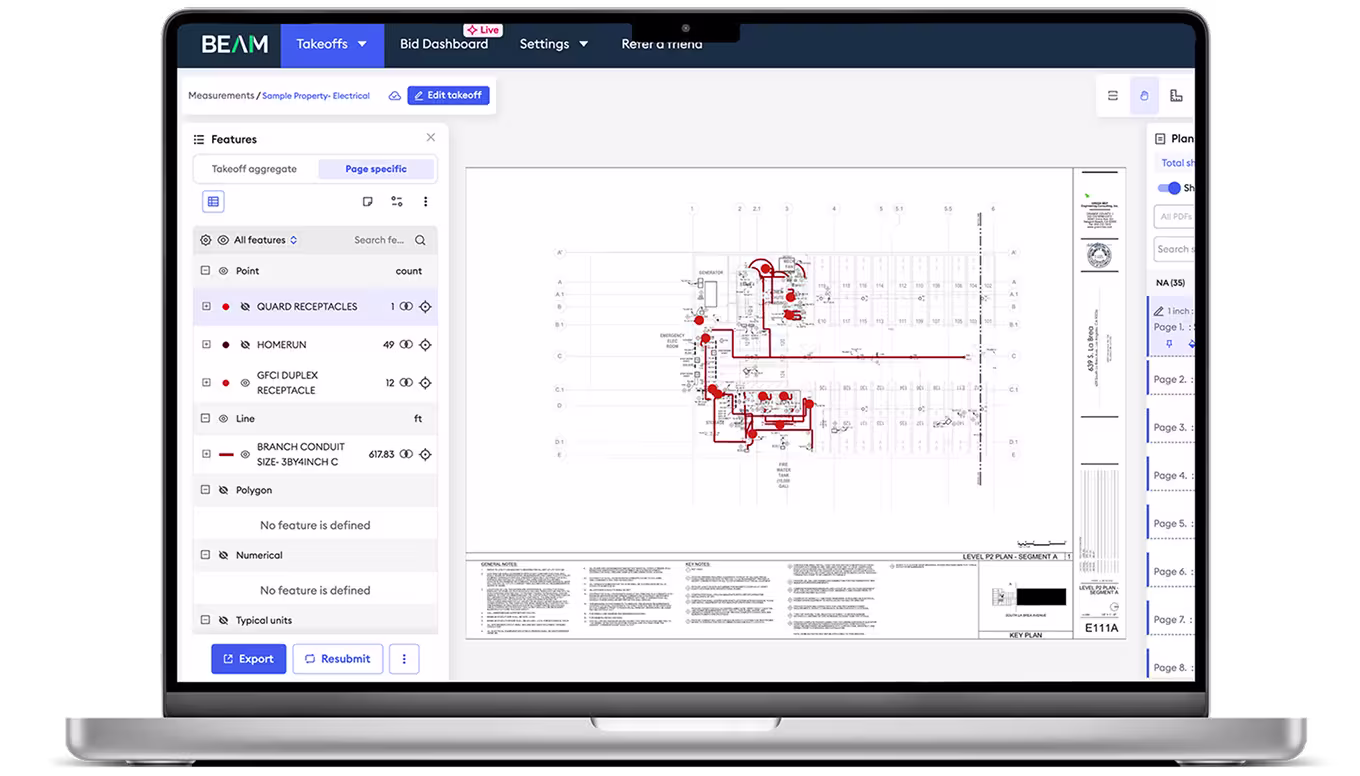1360x776 pixels.
Task: Click the BRANCH CONDUIT red line swatch
Action: point(226,454)
